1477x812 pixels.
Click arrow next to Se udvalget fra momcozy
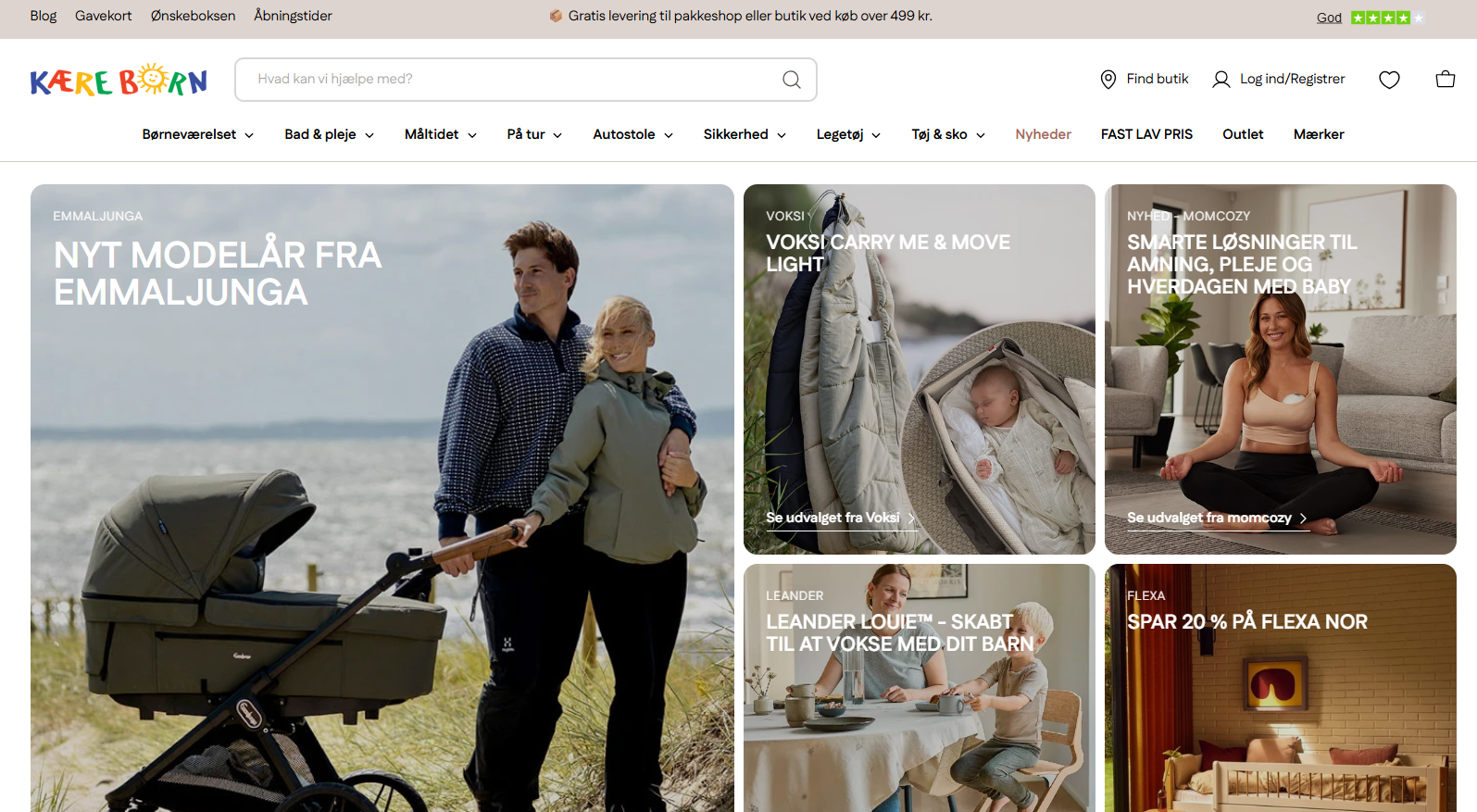click(x=1303, y=518)
